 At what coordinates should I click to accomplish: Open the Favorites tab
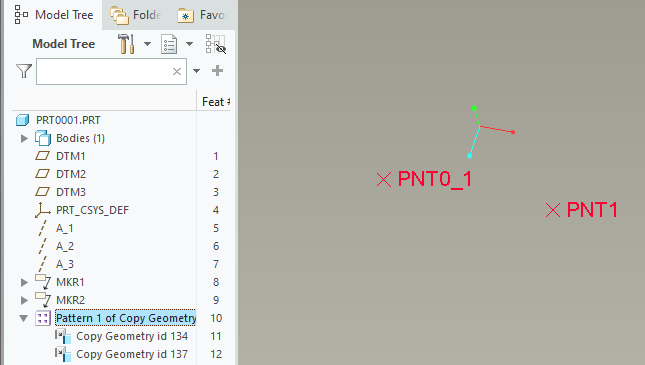click(x=202, y=15)
